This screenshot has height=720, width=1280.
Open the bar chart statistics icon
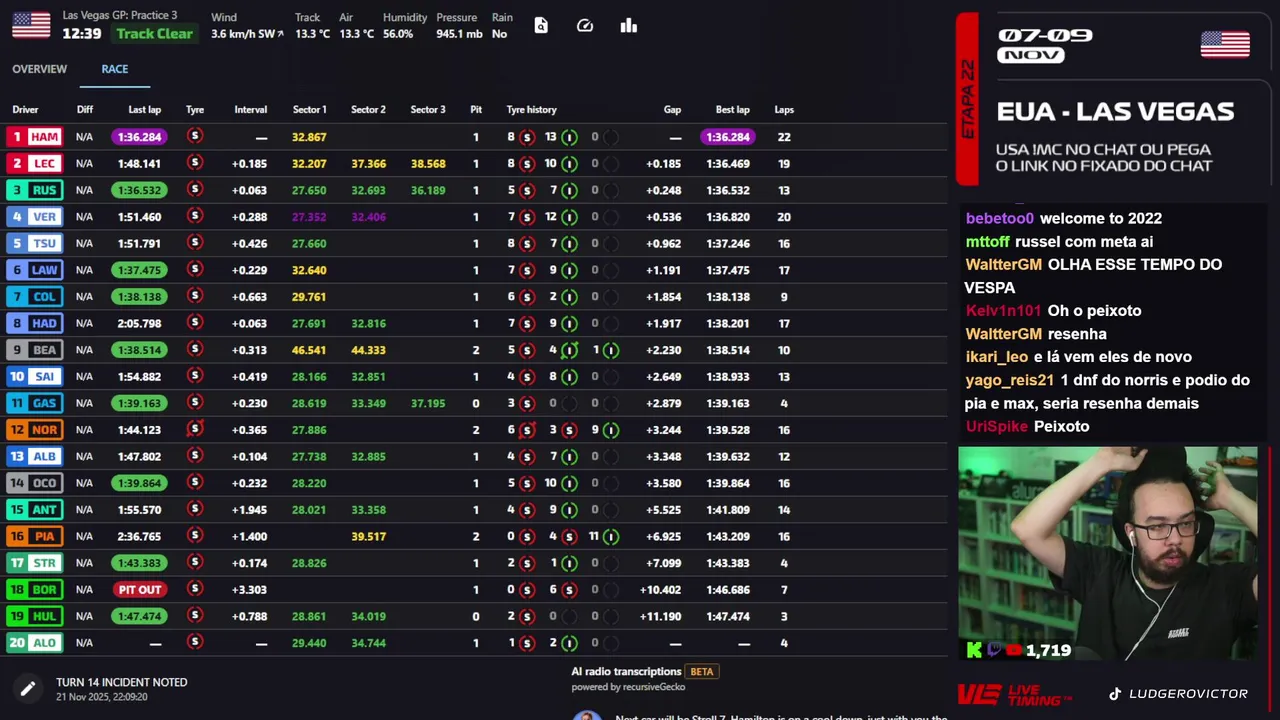tap(629, 26)
